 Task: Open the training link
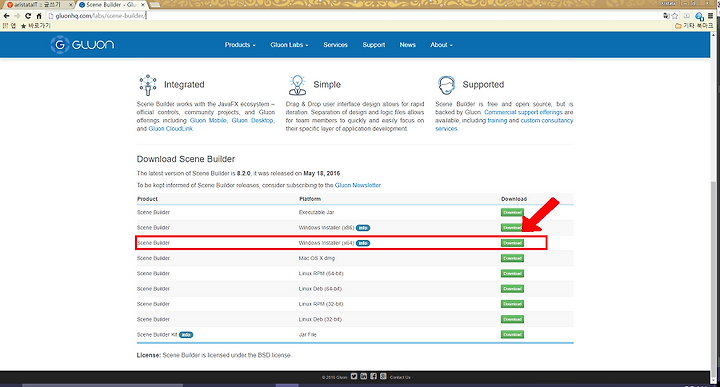[497, 120]
